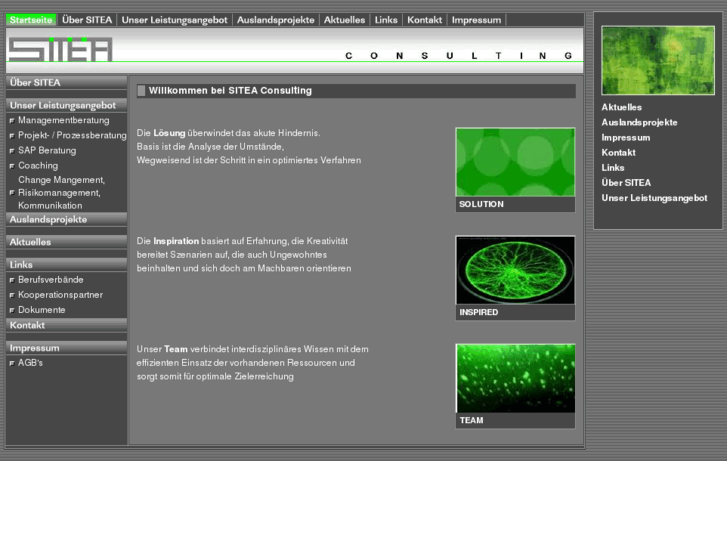Click the green abstract image in right panel

coord(657,60)
